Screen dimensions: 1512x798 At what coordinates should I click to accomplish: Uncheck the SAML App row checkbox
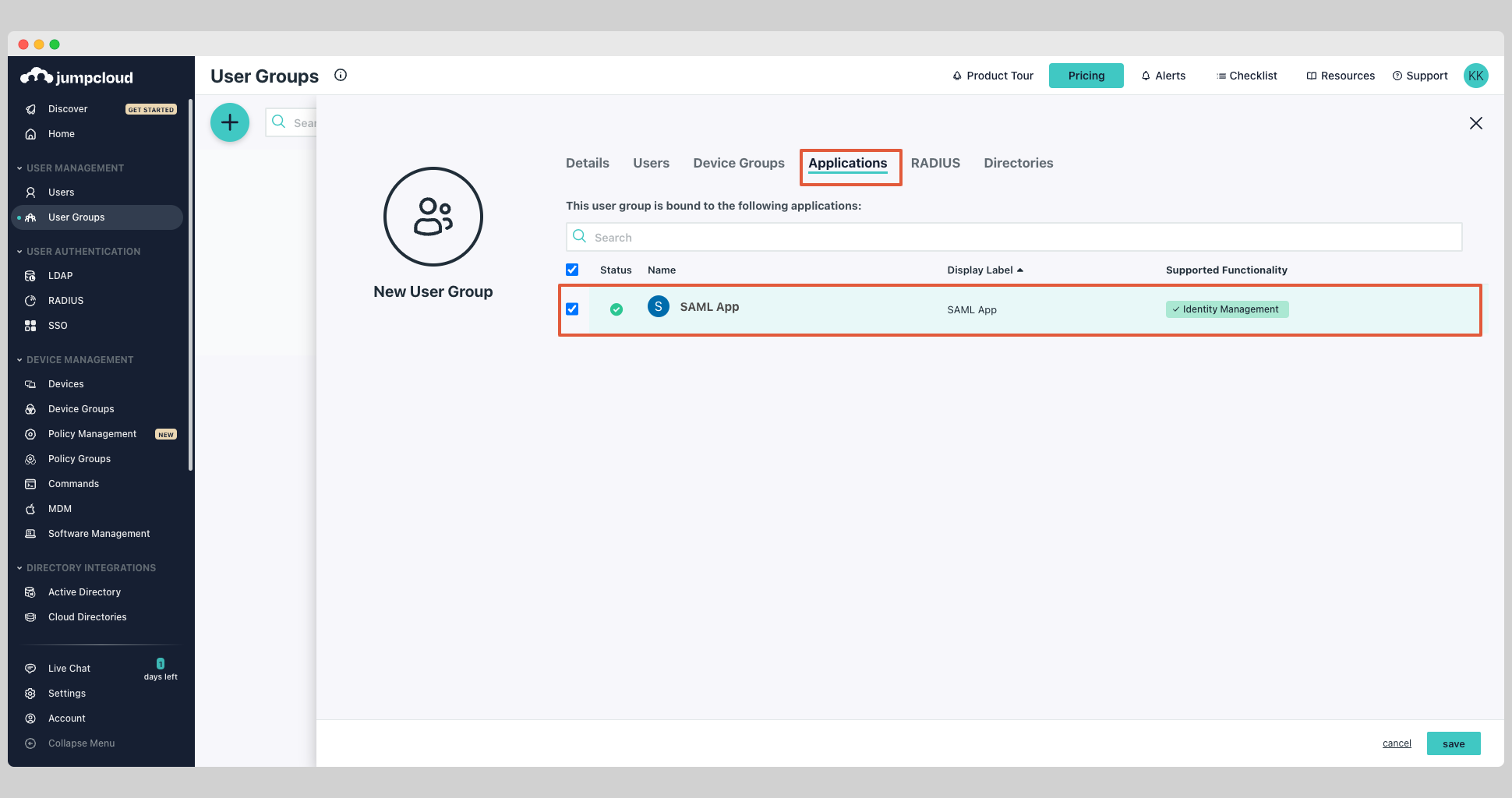tap(572, 309)
